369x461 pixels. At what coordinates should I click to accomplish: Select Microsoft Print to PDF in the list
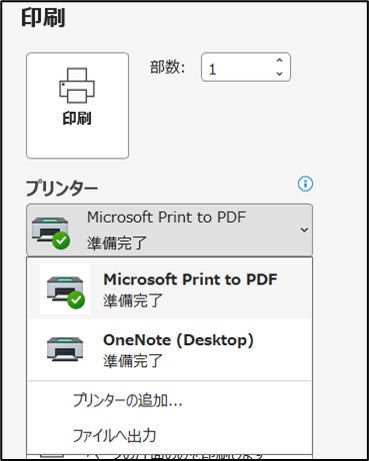170,289
